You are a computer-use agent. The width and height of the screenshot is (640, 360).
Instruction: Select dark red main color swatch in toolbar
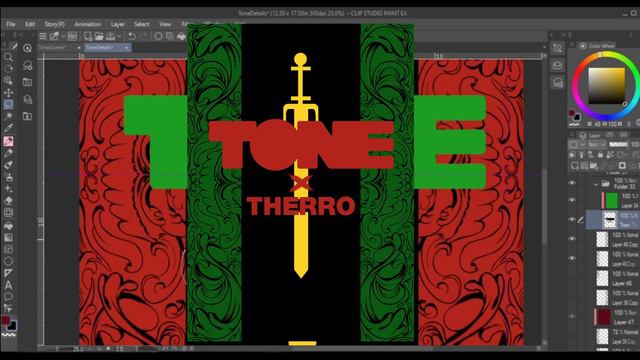click(5, 320)
